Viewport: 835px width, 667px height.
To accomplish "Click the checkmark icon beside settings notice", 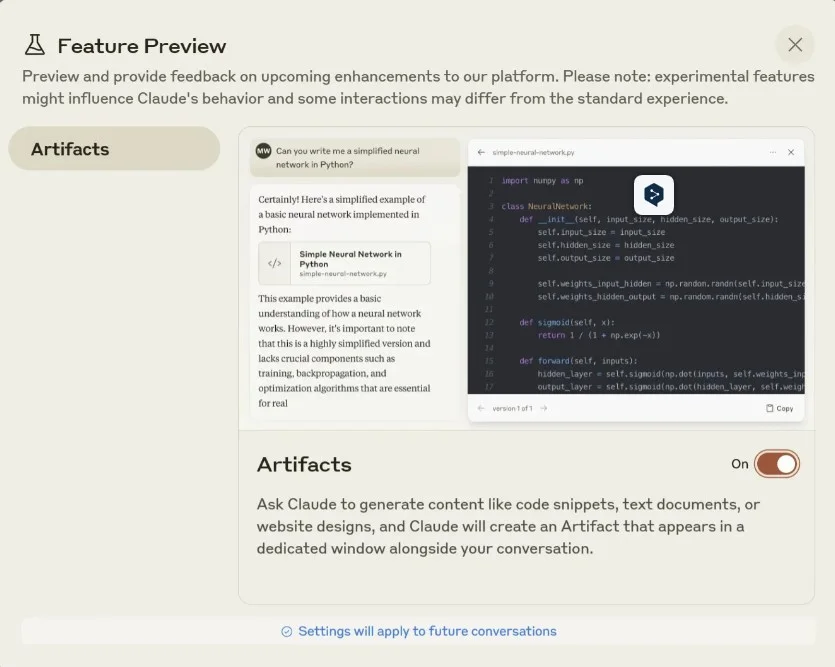I will tap(286, 631).
